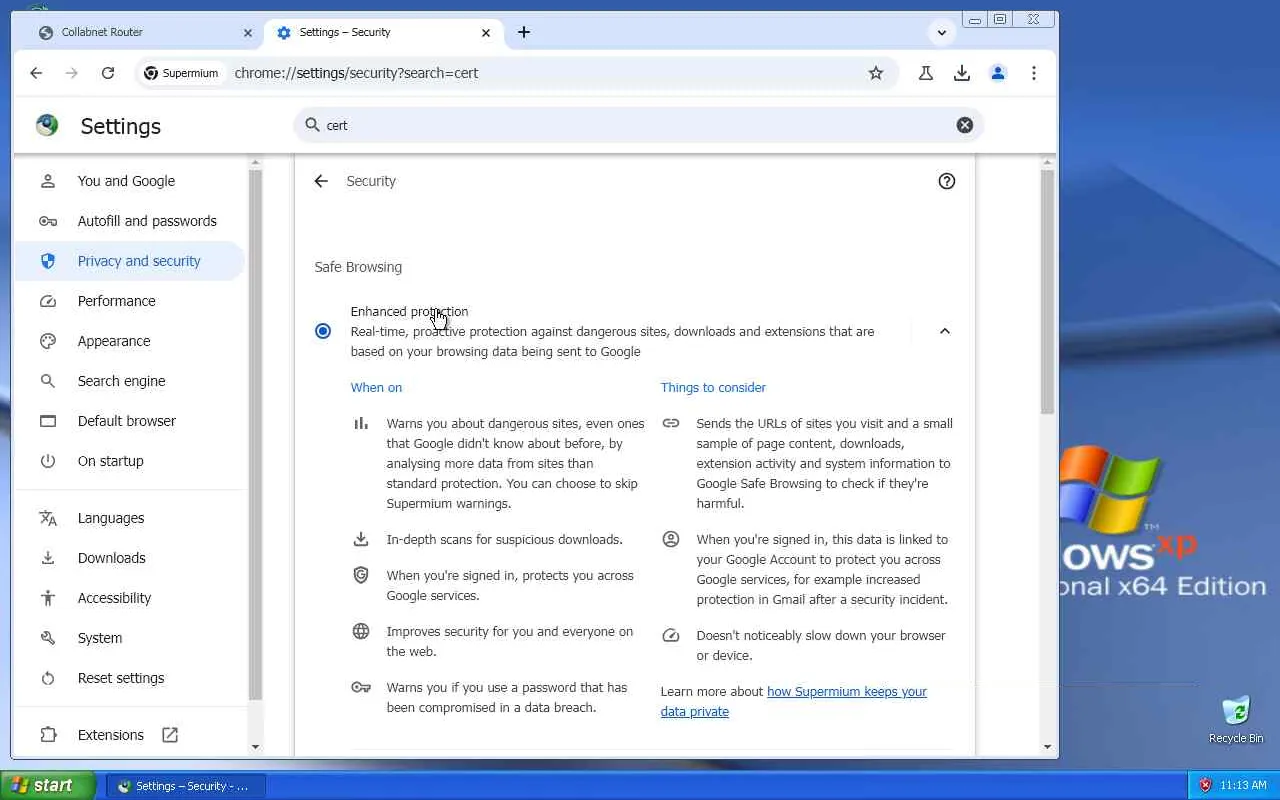Click 'In-depth scans for suspicious downloads.' text
The width and height of the screenshot is (1280, 800).
(x=505, y=539)
